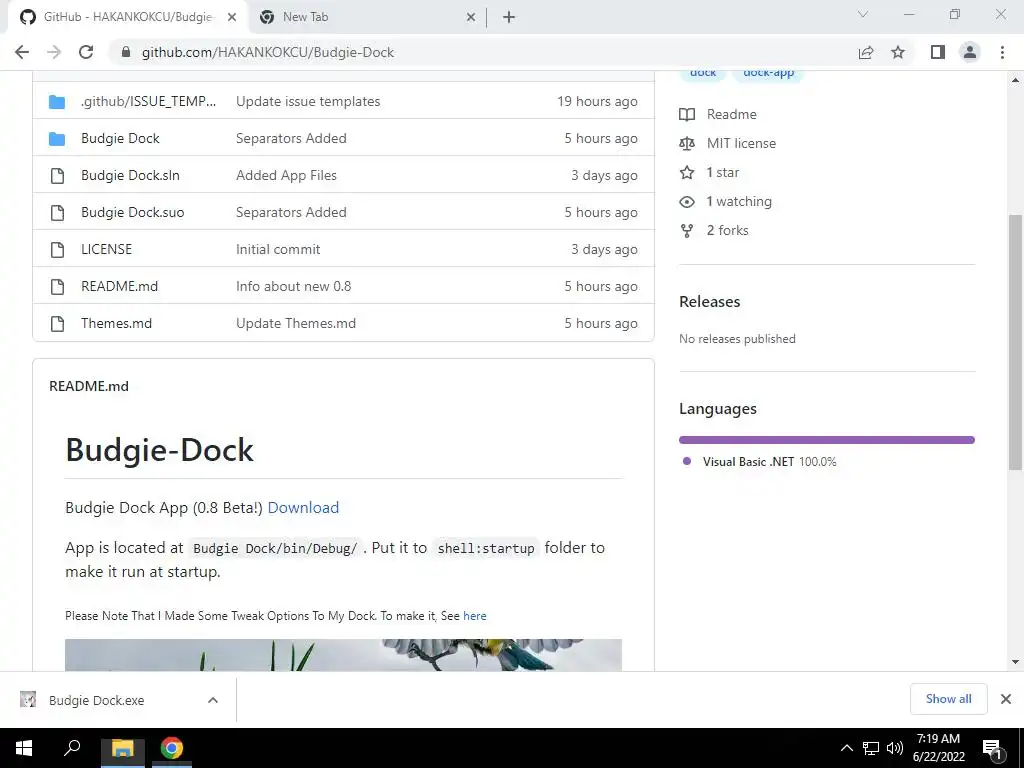Click the MIT license scale icon
This screenshot has height=768, width=1024.
[x=687, y=144]
